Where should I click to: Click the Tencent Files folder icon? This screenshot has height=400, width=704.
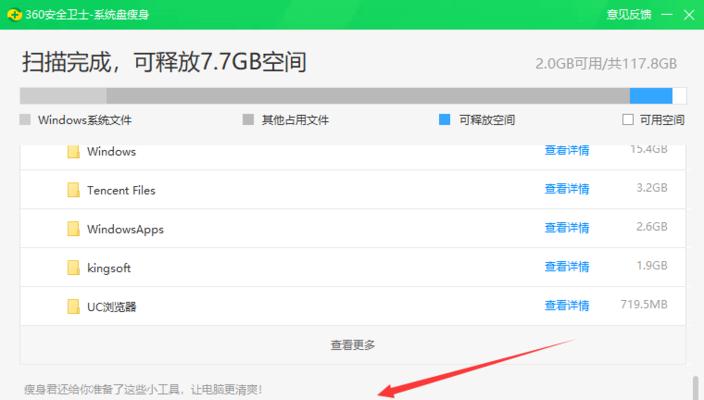pos(73,190)
